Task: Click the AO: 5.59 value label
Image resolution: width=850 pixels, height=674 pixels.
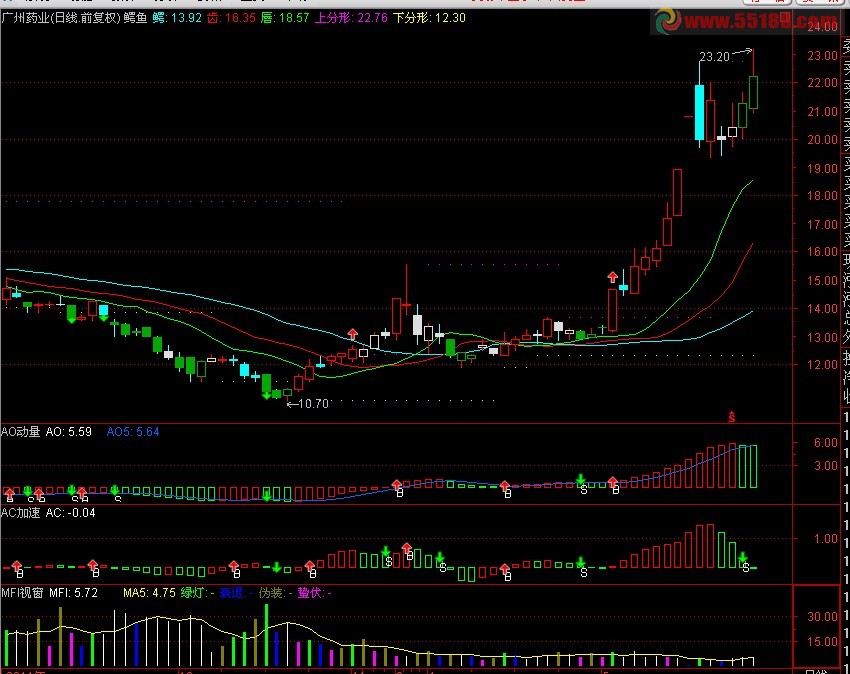Action: pos(68,432)
